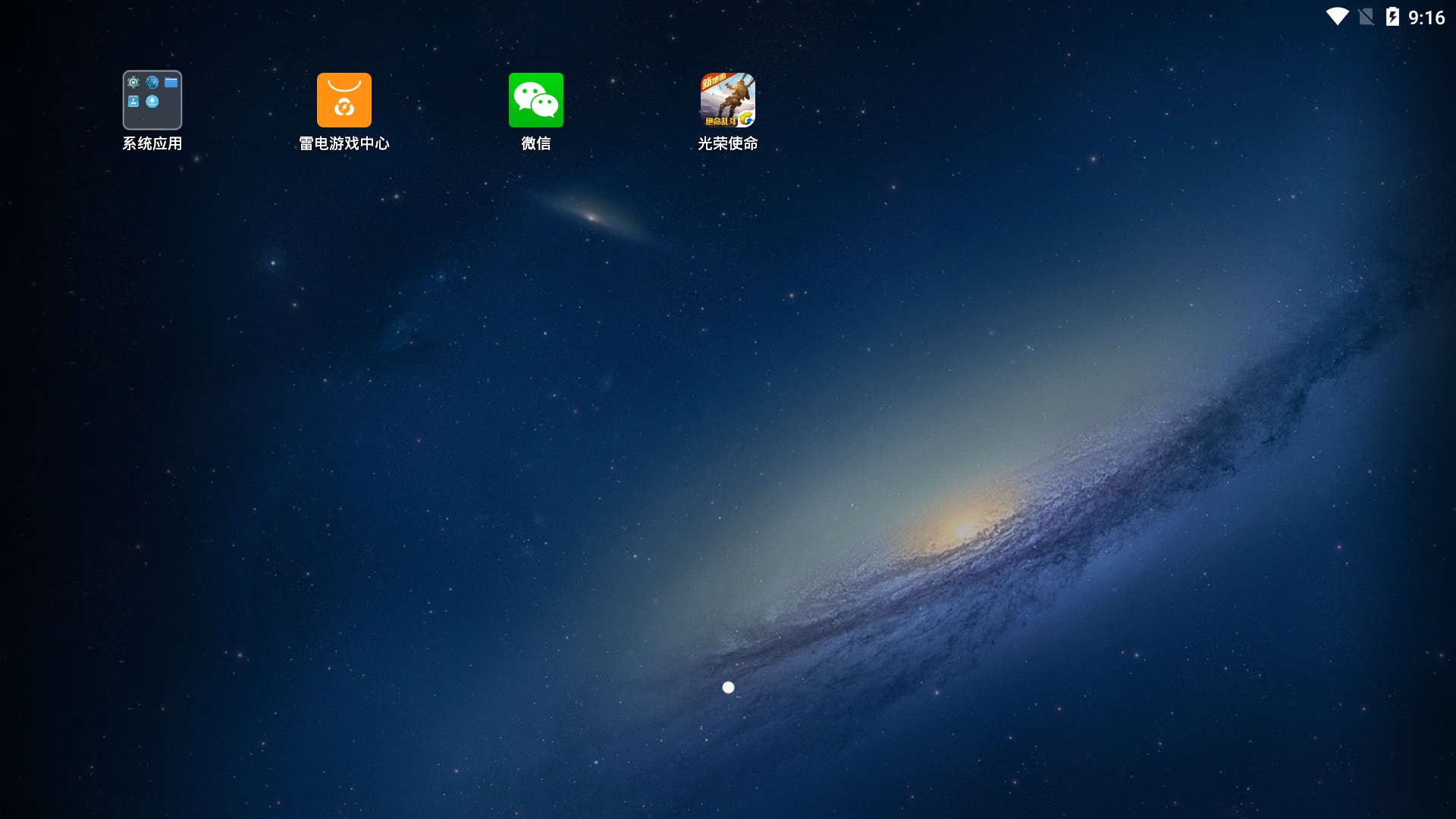This screenshot has width=1456, height=819.
Task: Click the white home page indicator dot
Action: pos(728,687)
